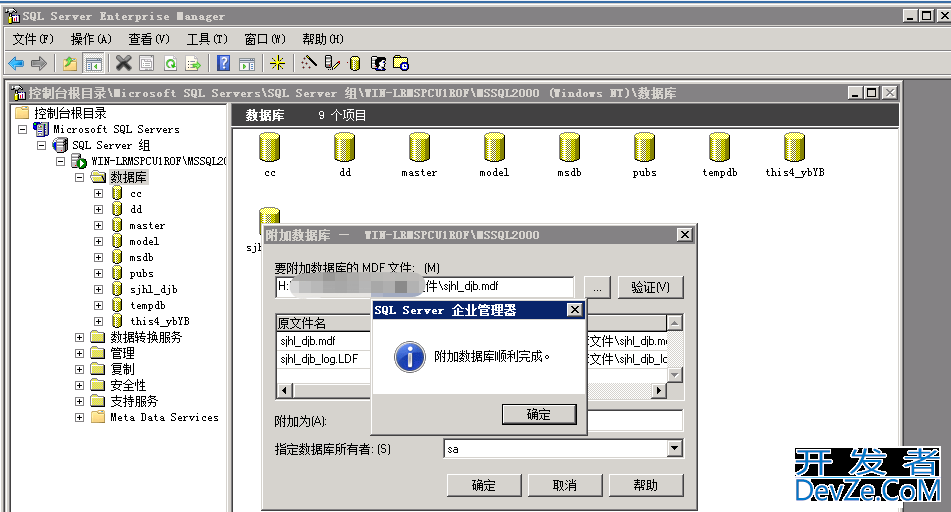Click the yellow star New icon

tap(277, 63)
